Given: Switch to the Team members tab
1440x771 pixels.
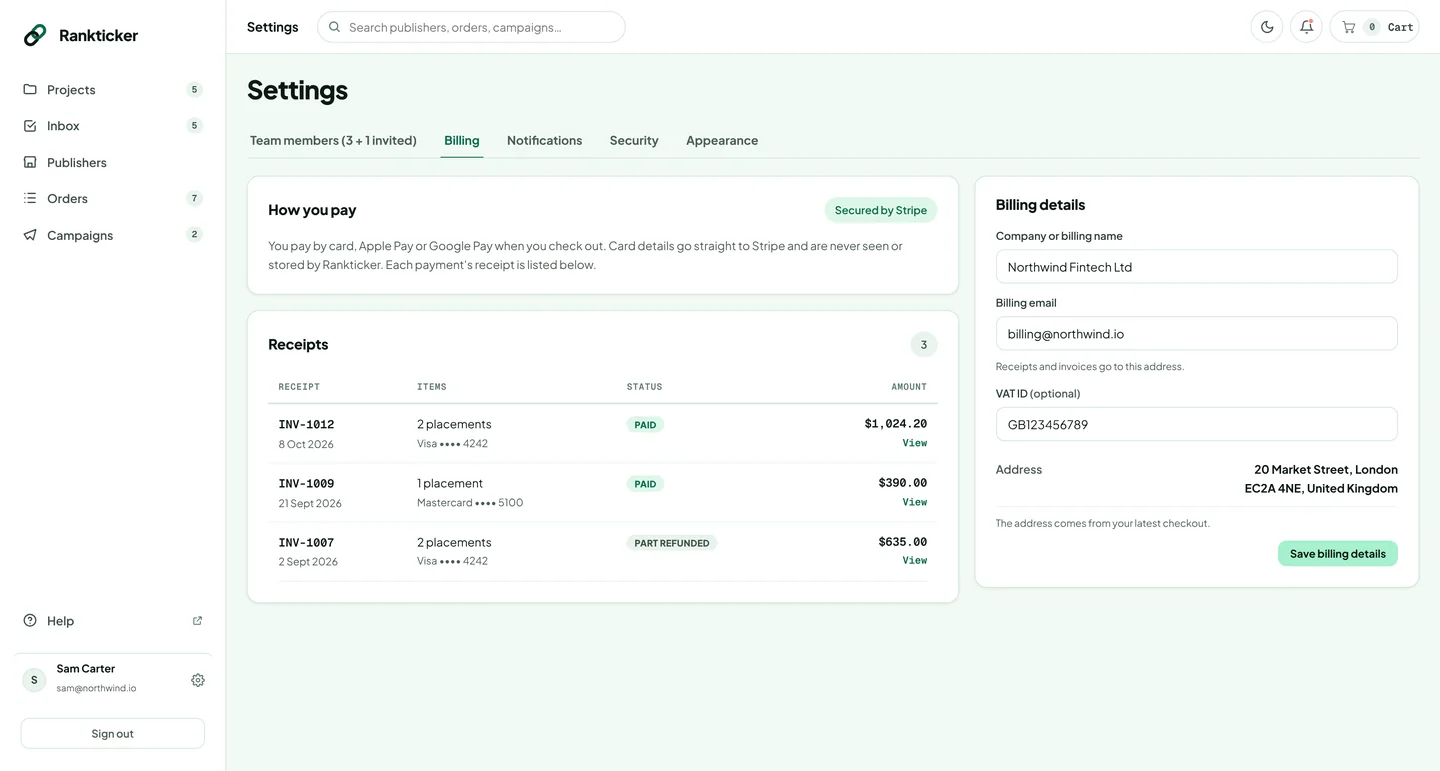Looking at the screenshot, I should pos(333,140).
